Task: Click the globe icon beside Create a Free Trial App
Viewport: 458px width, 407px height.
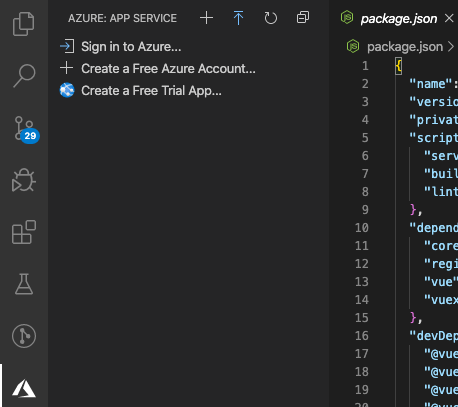Action: click(x=67, y=90)
